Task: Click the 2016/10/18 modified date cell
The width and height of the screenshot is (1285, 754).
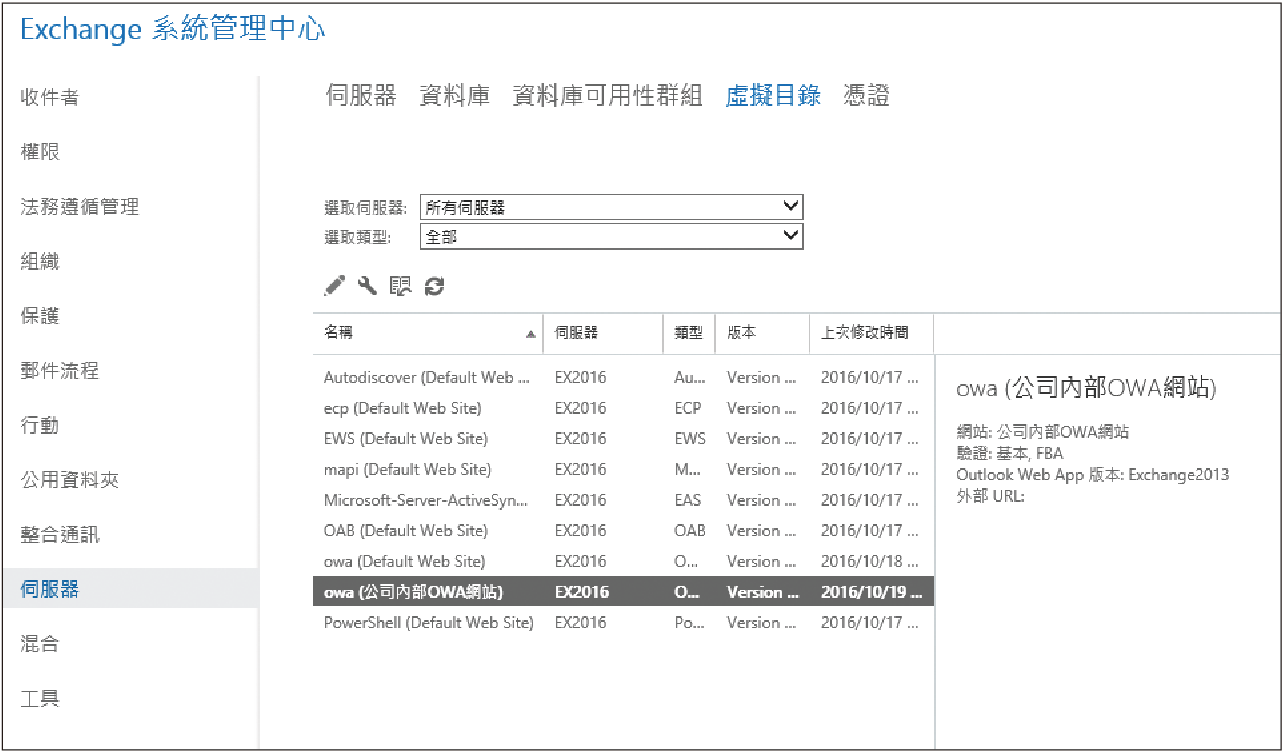Action: [x=870, y=561]
